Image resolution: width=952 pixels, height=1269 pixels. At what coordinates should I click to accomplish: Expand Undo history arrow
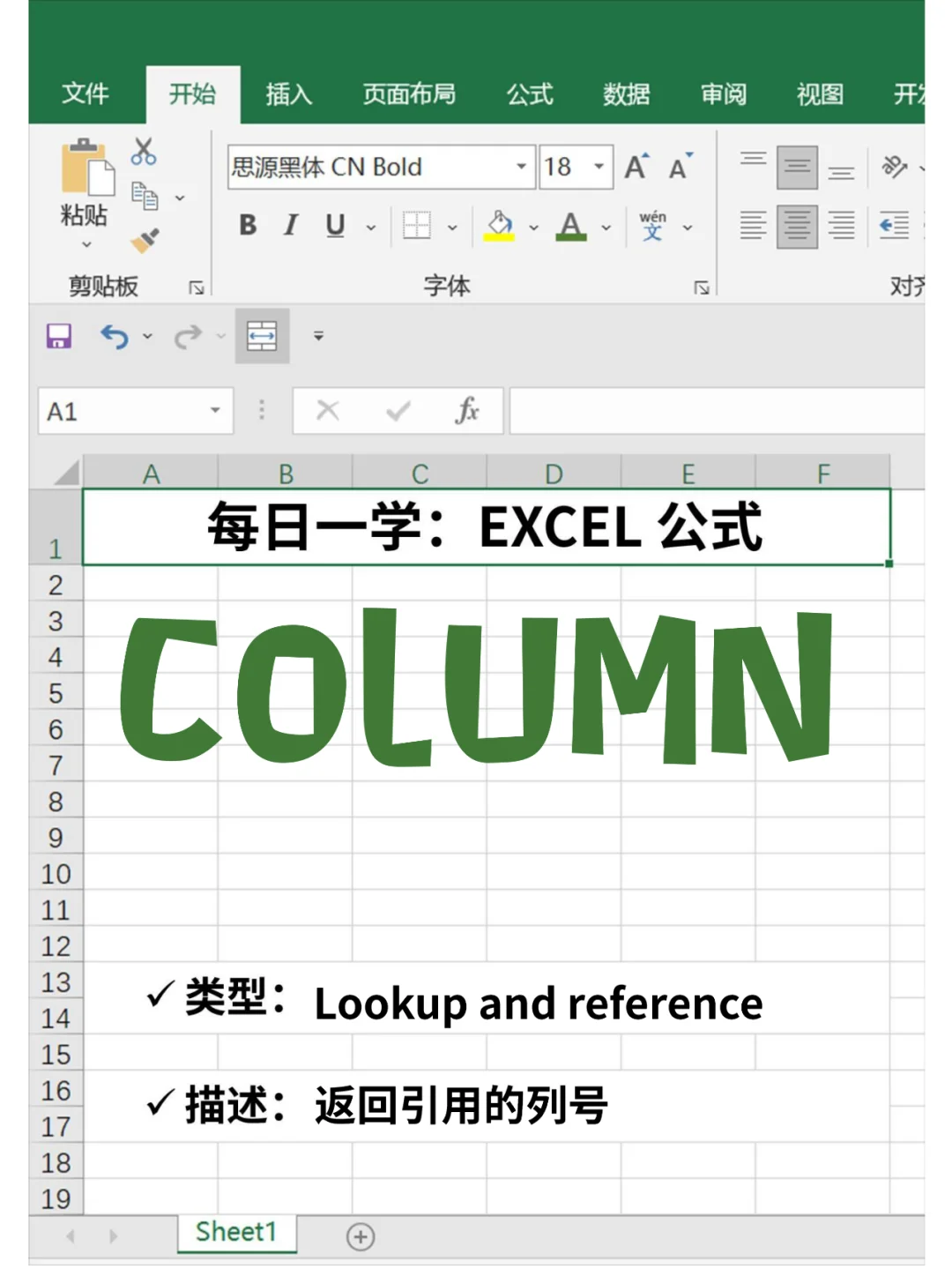(147, 336)
